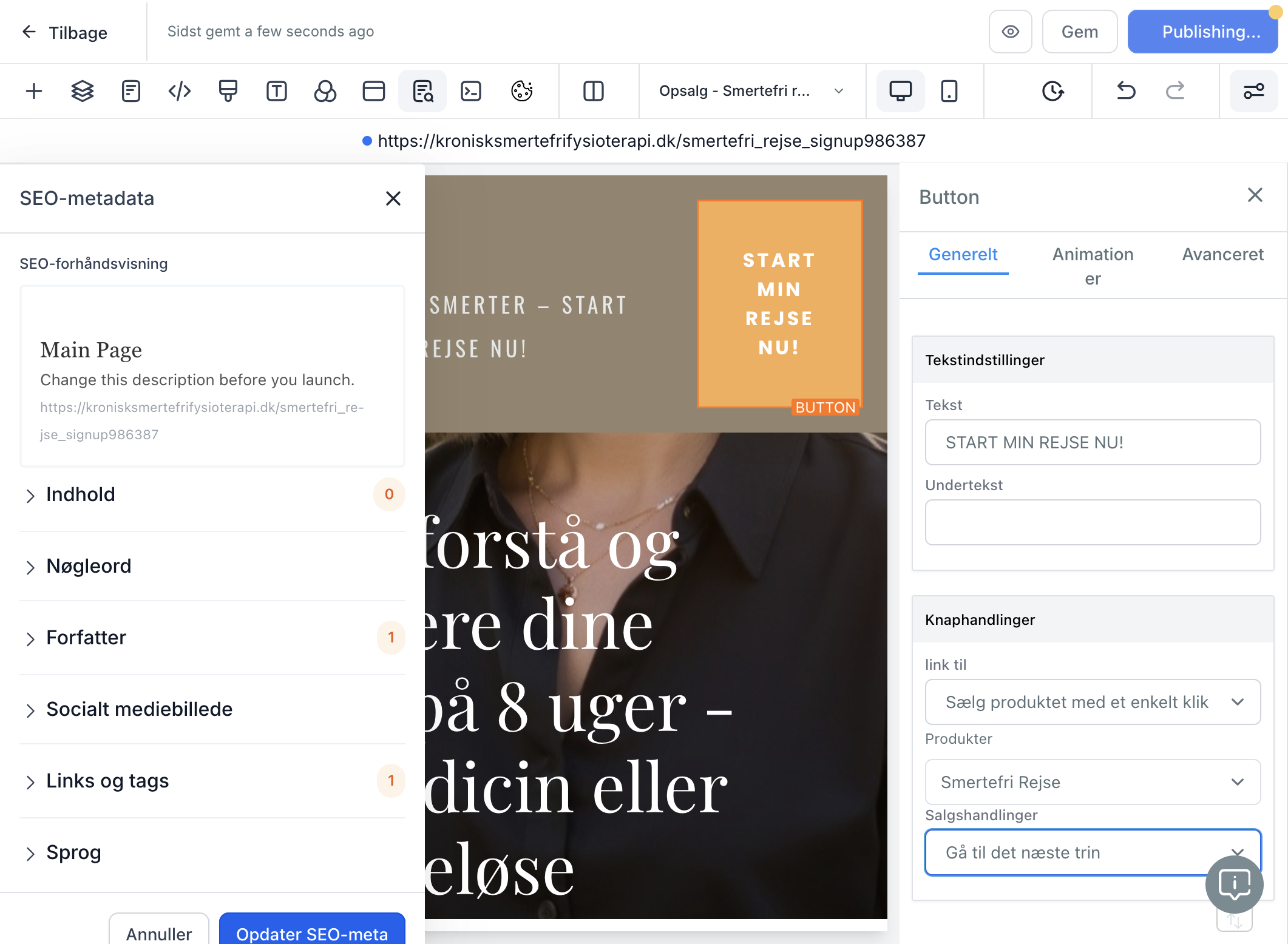Open the cookie consent icon
Viewport: 1288px width, 944px height.
coord(522,91)
